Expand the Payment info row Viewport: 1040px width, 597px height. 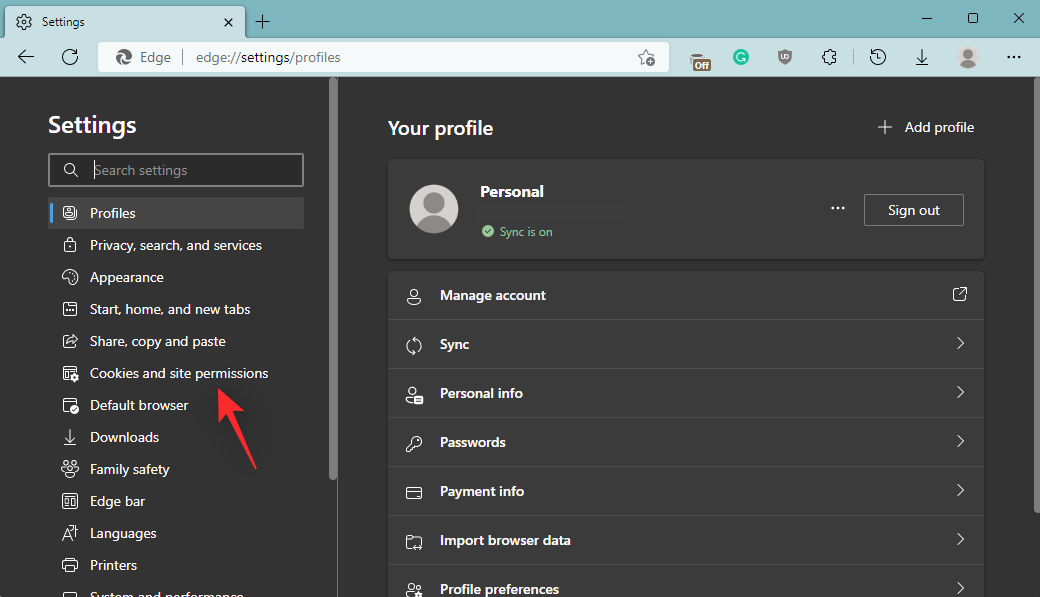[x=685, y=491]
